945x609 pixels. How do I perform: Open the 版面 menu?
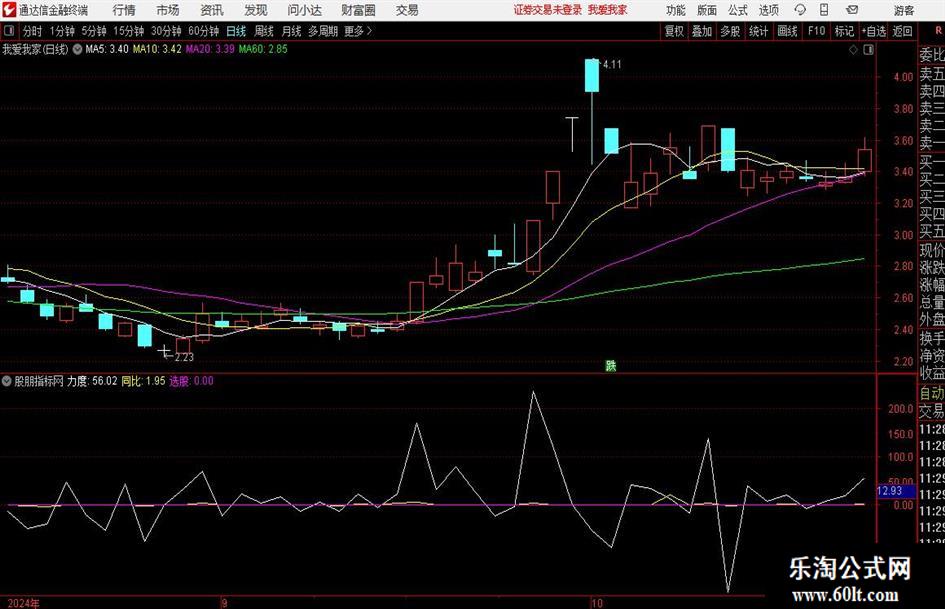tap(706, 10)
